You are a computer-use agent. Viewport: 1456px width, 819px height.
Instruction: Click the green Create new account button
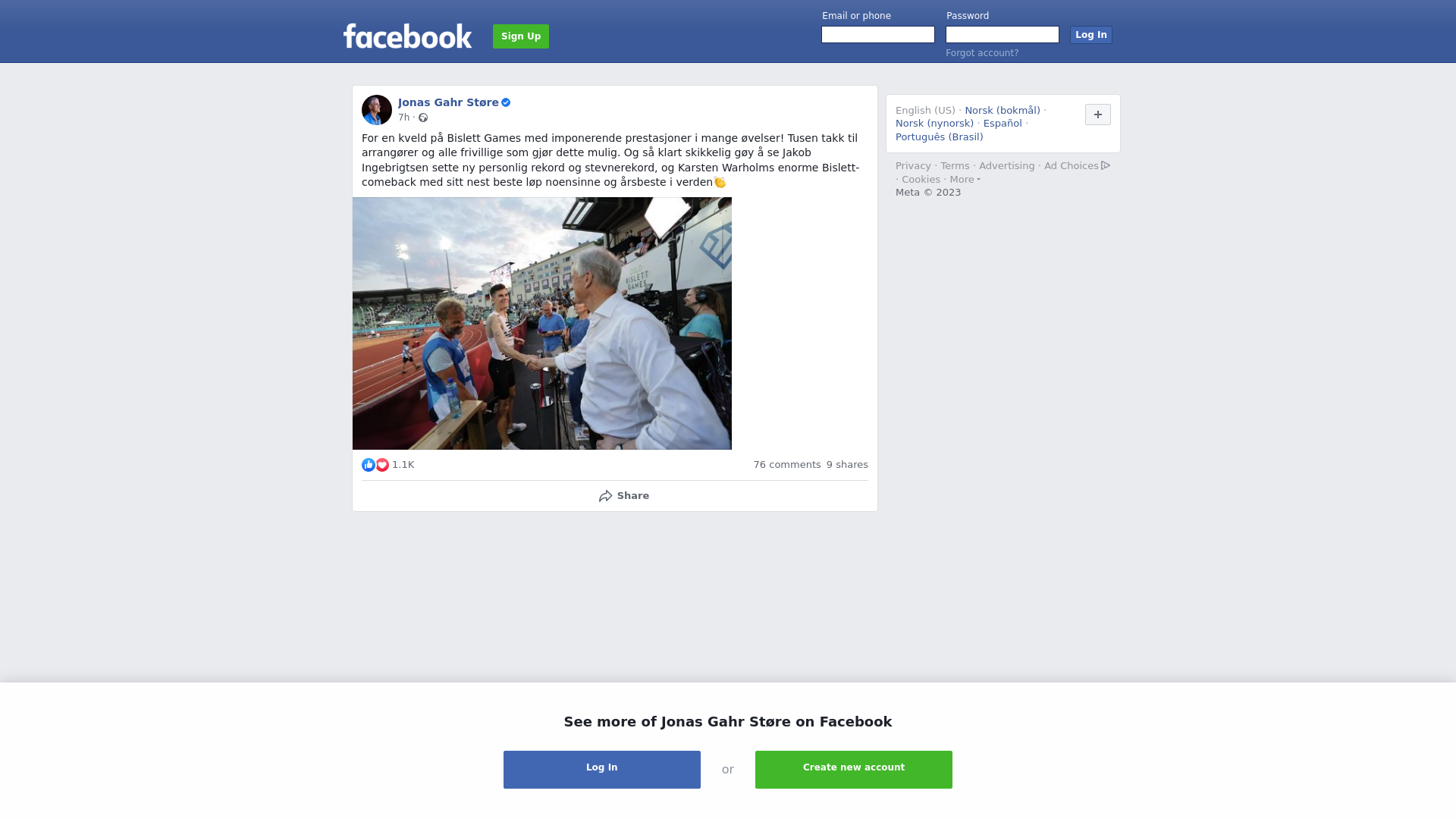(854, 770)
